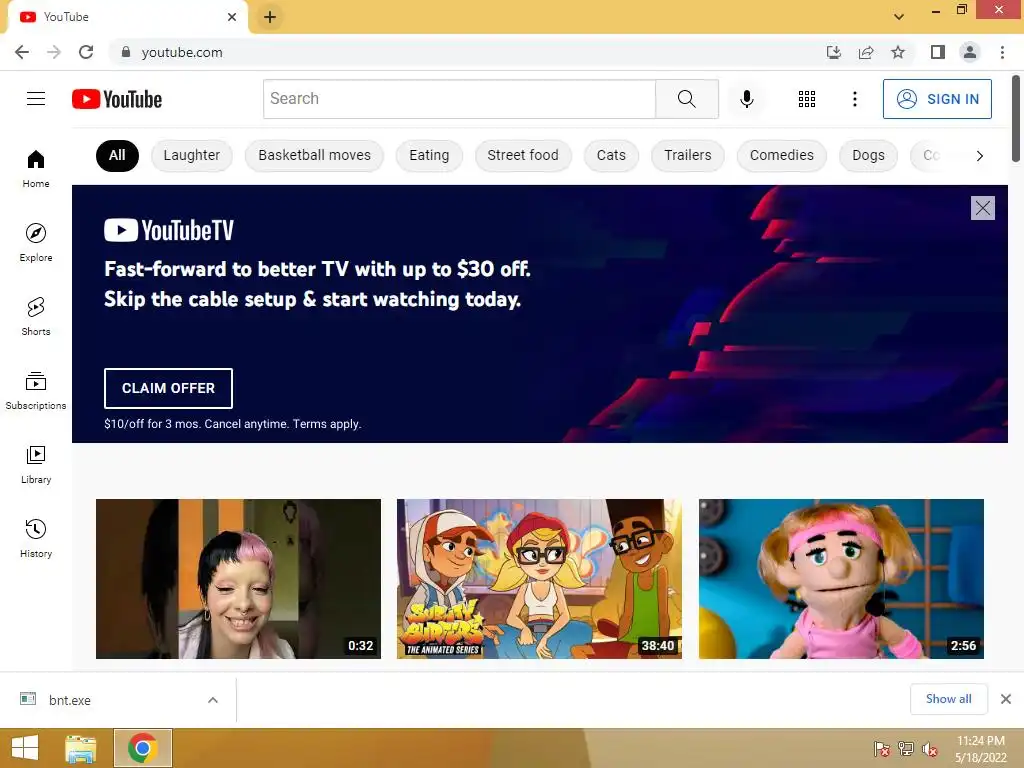Focus the YouTube search field
1024x768 pixels.
pyautogui.click(x=459, y=99)
